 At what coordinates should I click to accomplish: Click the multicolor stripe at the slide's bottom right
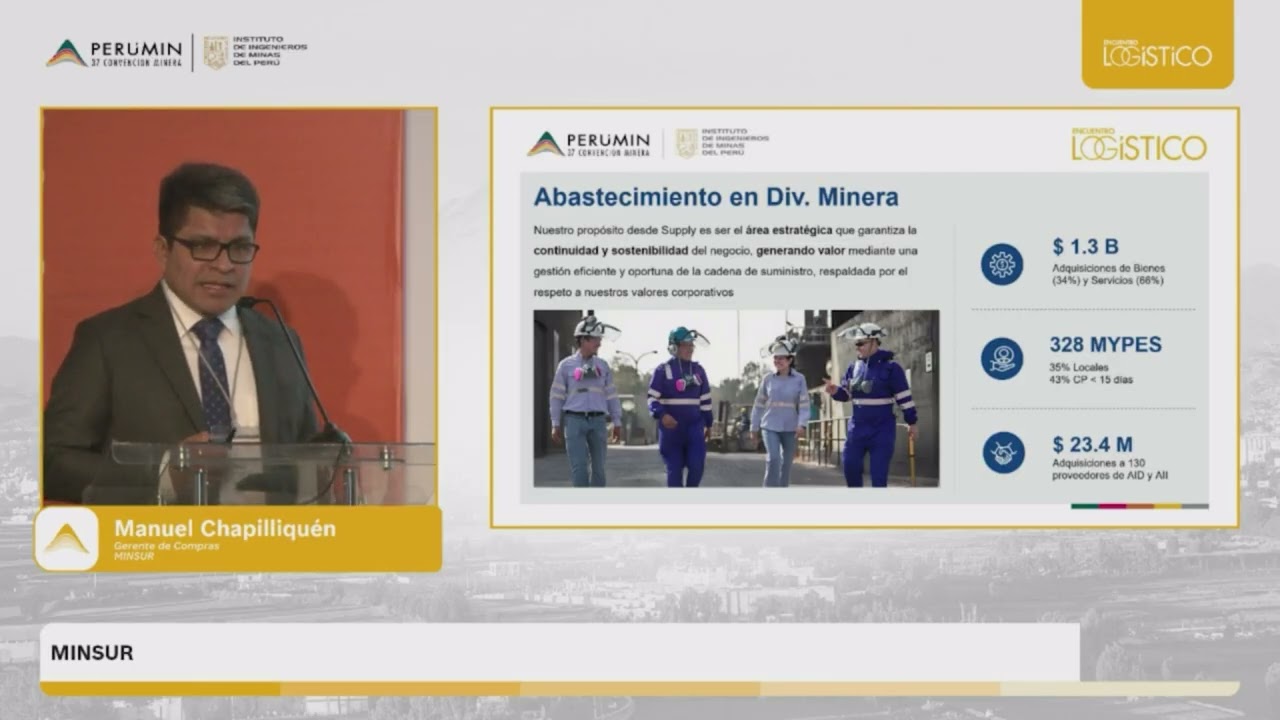click(1139, 506)
